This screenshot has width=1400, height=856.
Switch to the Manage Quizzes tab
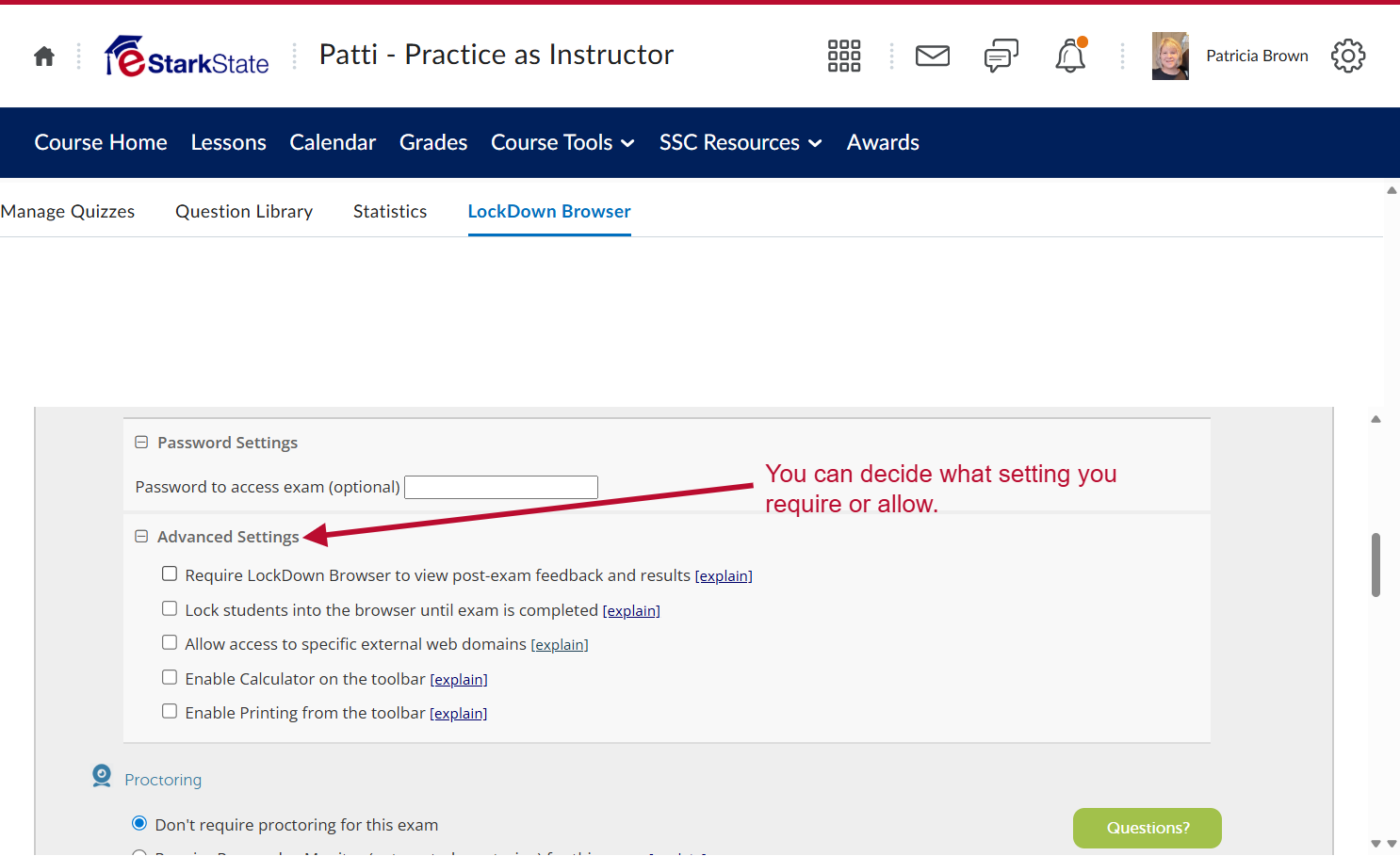coord(68,211)
